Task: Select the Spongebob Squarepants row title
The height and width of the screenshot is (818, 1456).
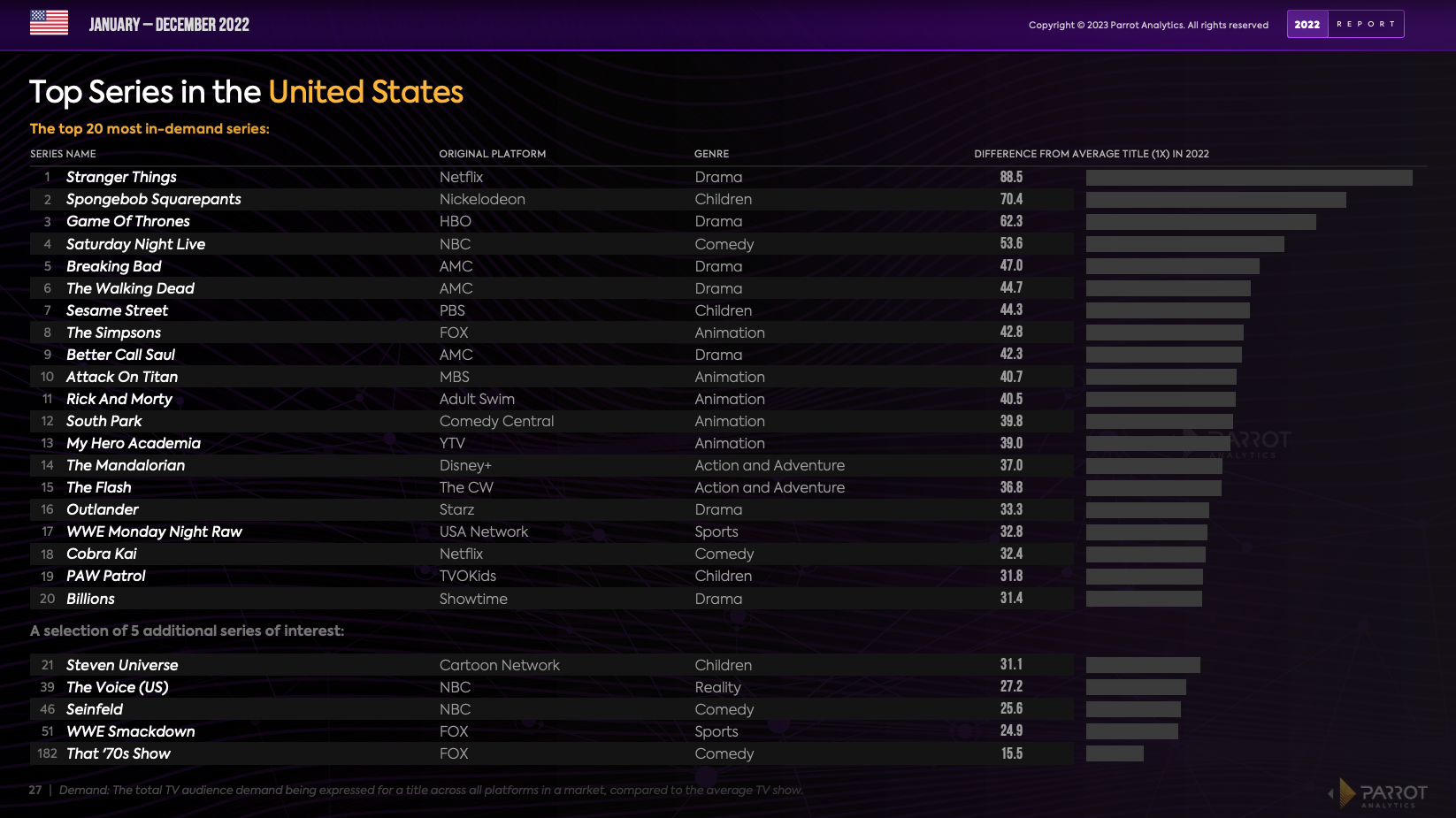Action: [153, 200]
